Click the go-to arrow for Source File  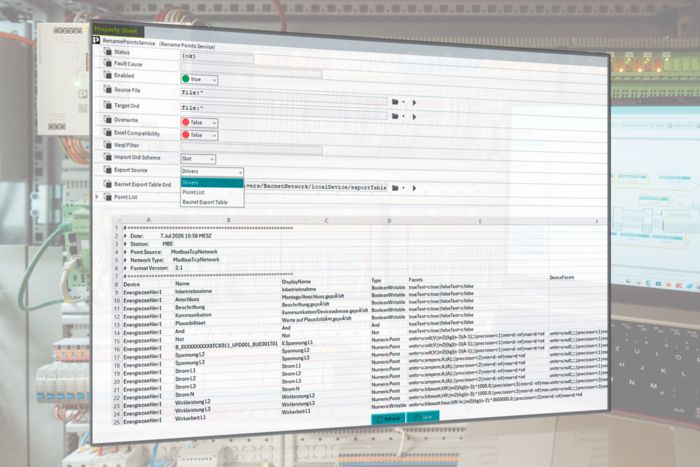pos(414,103)
